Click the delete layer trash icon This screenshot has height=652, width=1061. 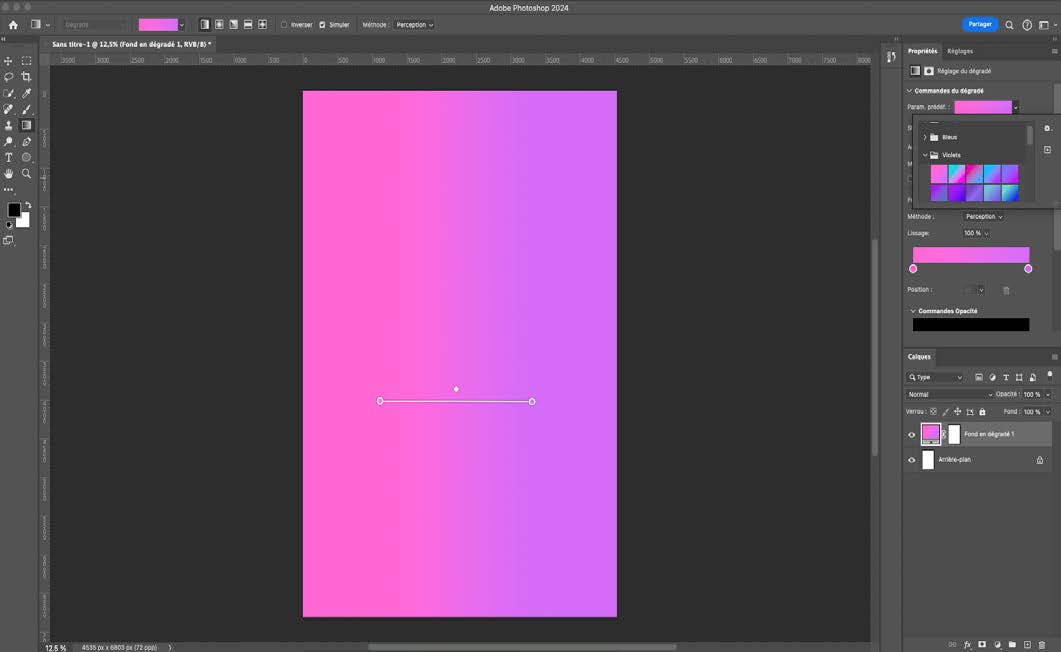1042,645
